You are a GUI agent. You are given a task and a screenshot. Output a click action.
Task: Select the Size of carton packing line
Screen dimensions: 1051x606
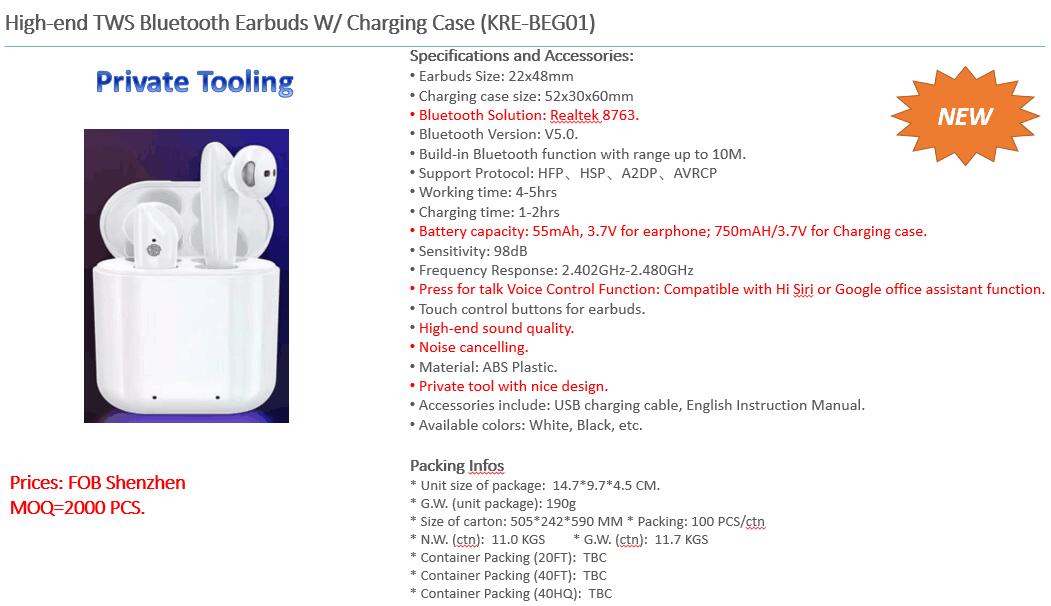click(587, 522)
